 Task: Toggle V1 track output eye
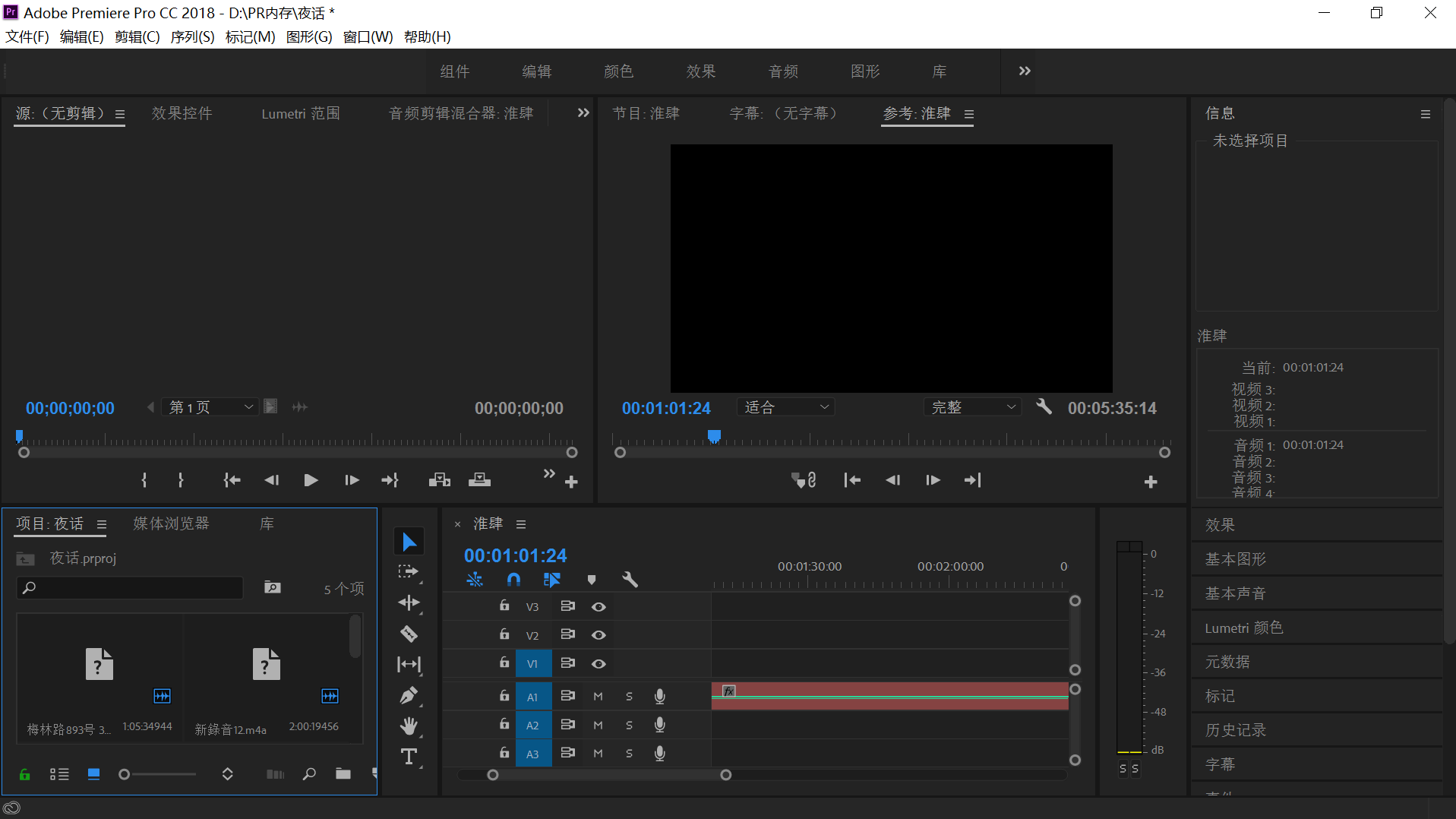599,664
